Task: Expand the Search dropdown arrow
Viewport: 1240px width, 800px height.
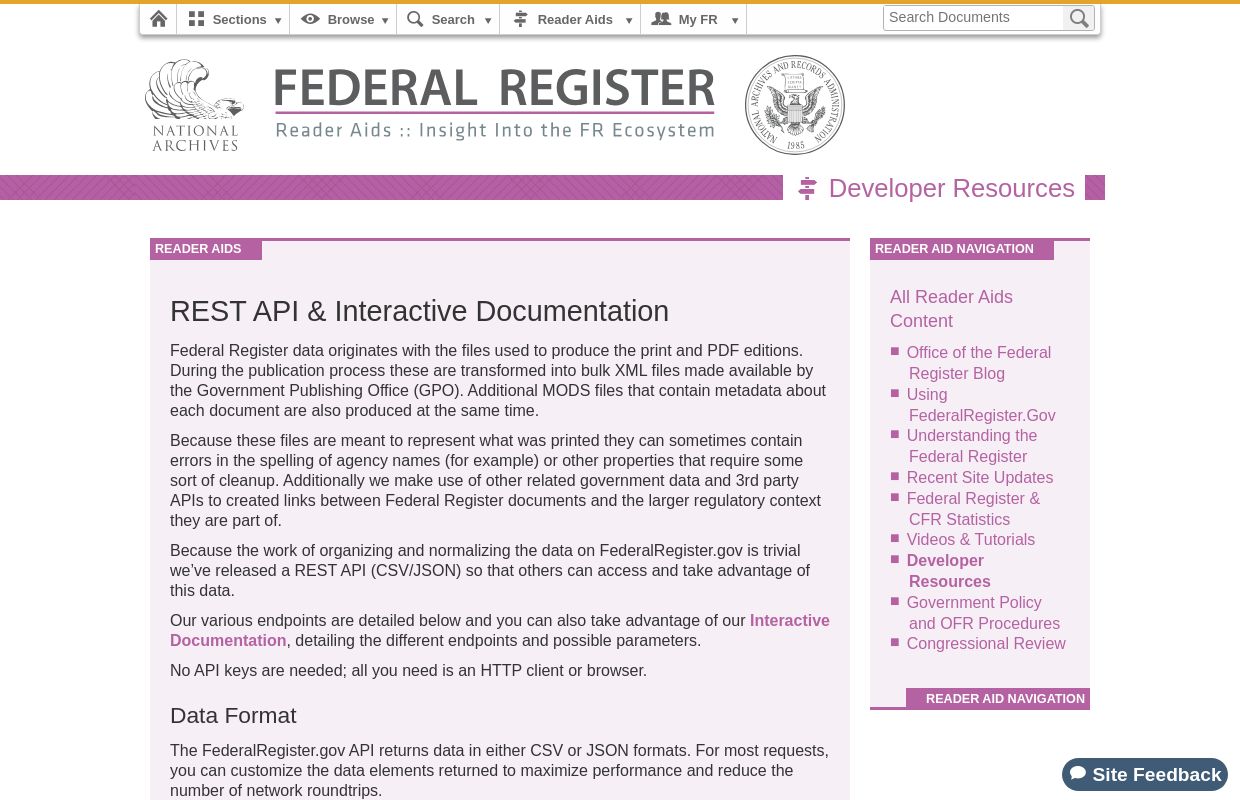Action: click(488, 21)
